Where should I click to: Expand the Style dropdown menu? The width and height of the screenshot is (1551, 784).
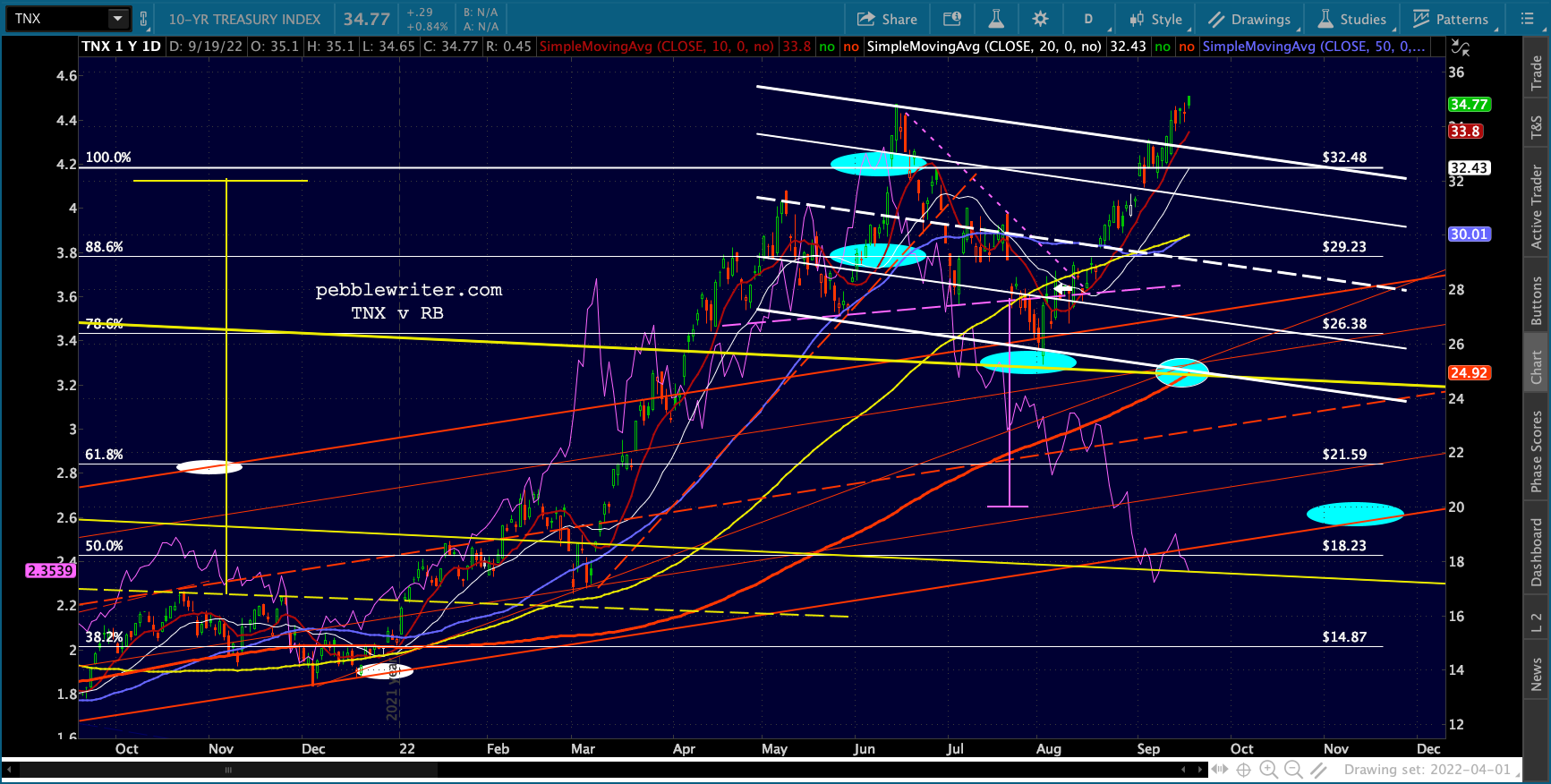click(1157, 19)
